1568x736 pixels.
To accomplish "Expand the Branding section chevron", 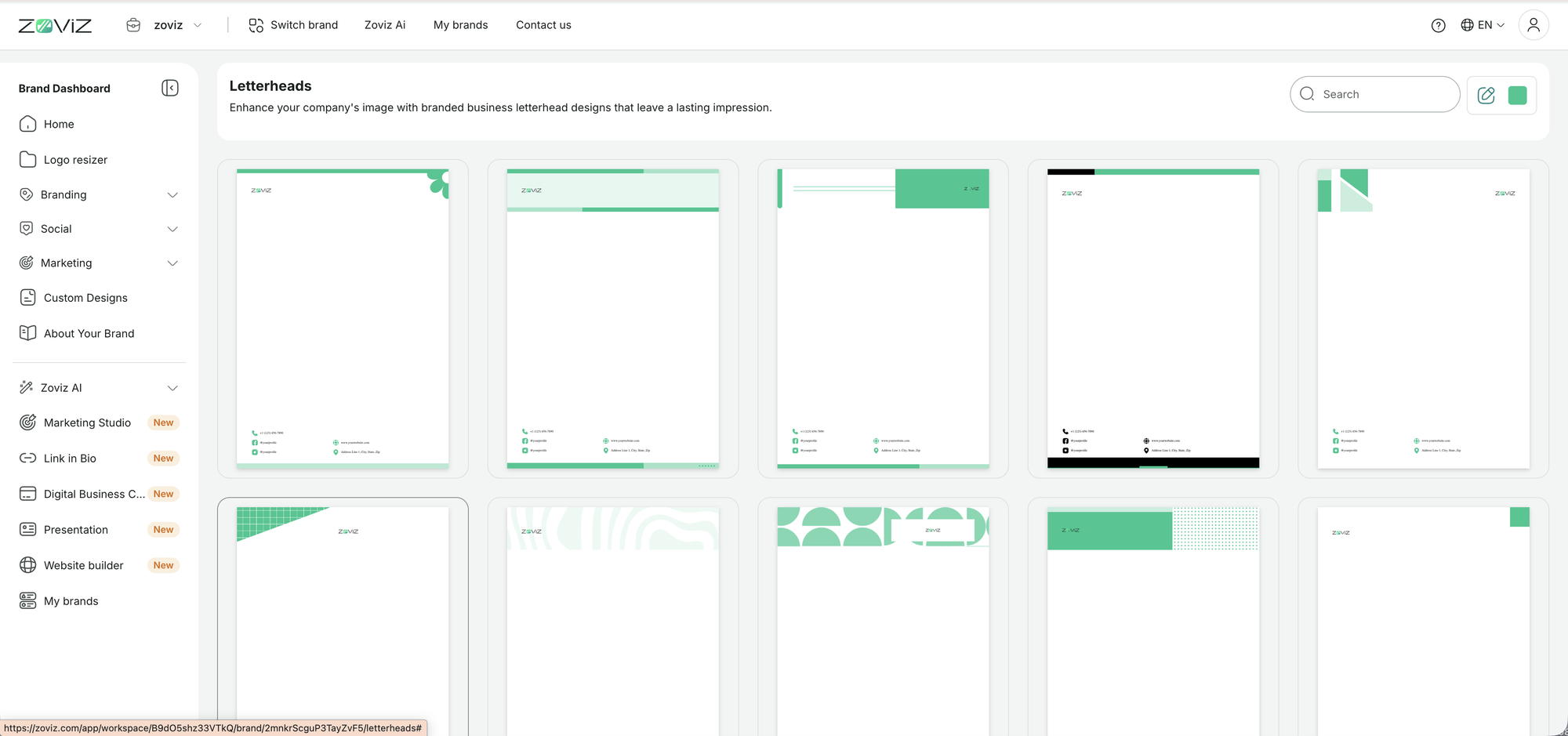I will 172,194.
